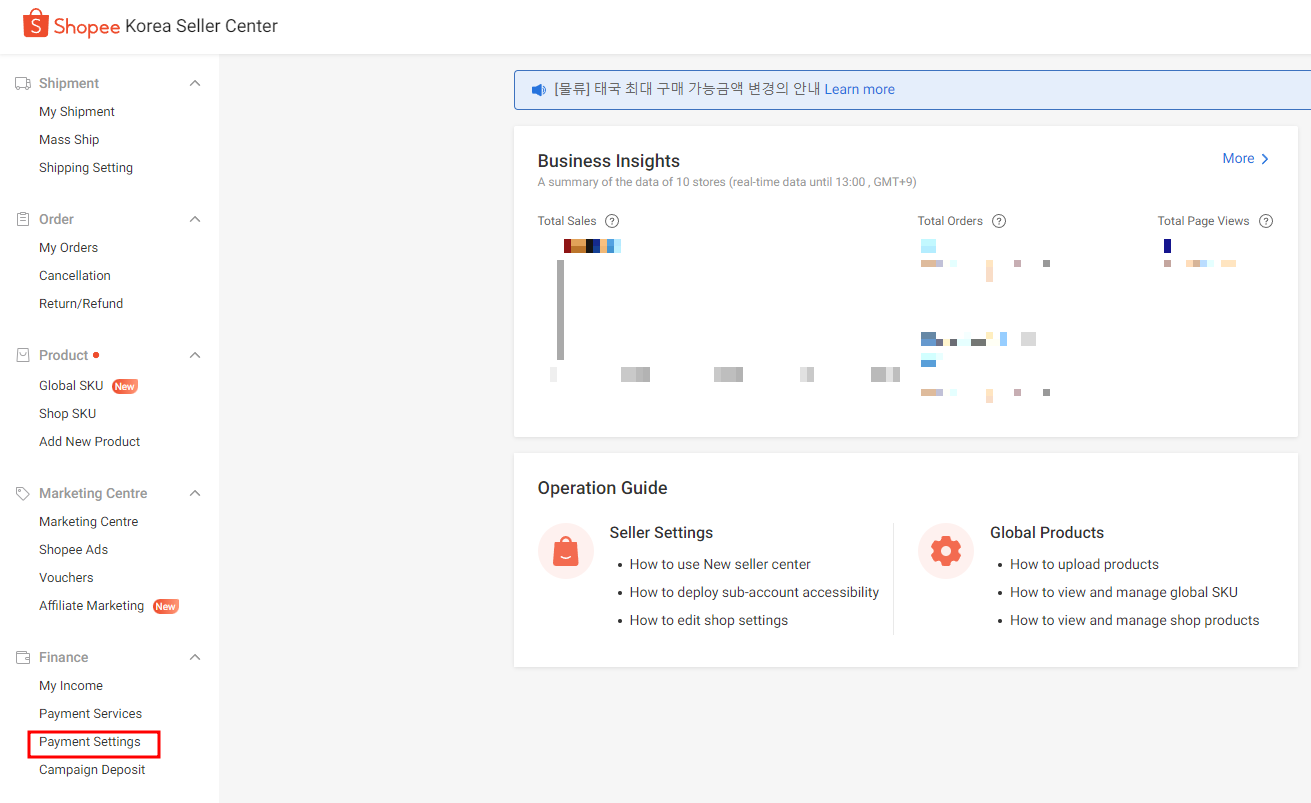Viewport: 1311px width, 803px height.
Task: Open How to upload products guide
Action: [x=1084, y=564]
